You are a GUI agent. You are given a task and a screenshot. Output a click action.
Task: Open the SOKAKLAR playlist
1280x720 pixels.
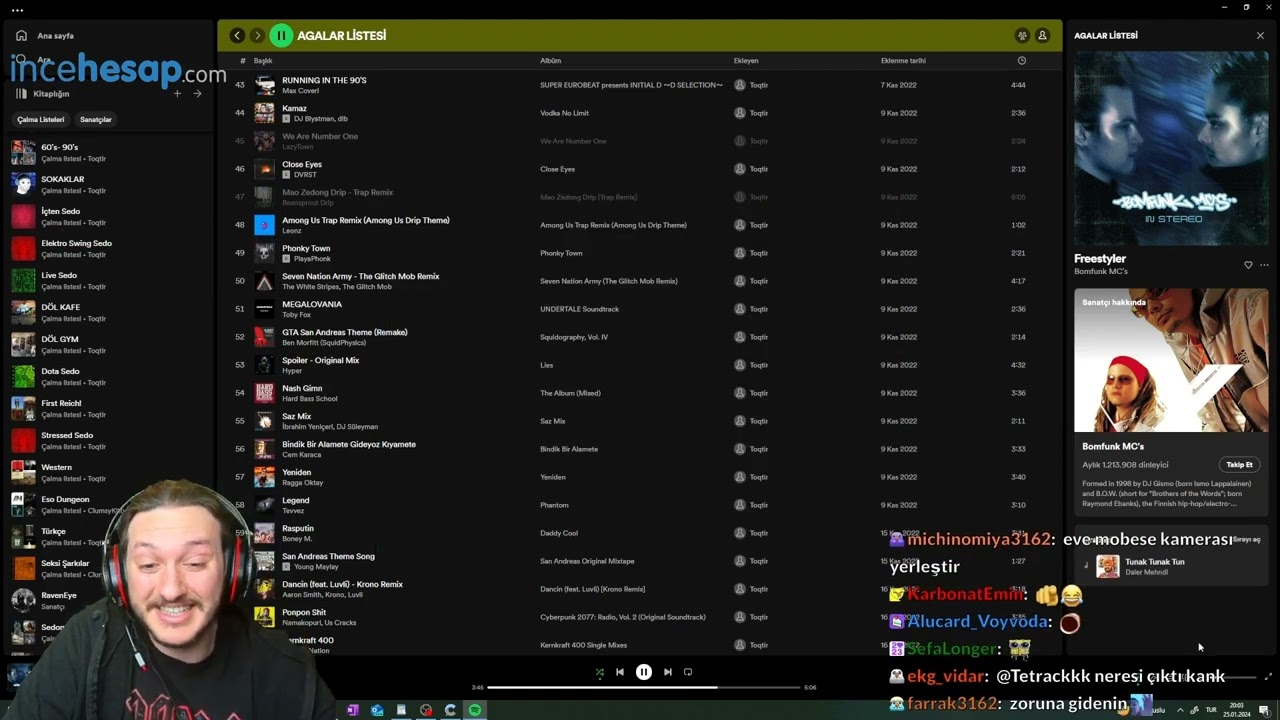108,185
